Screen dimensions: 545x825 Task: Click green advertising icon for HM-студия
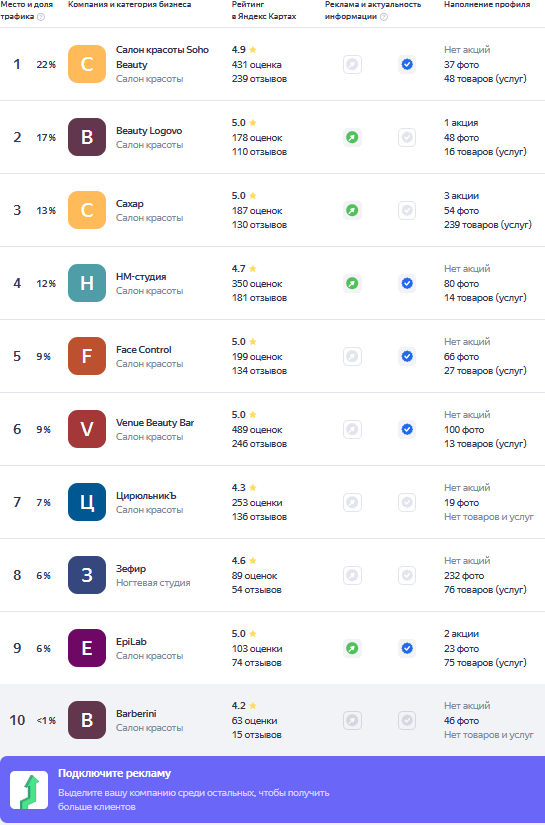pos(352,284)
